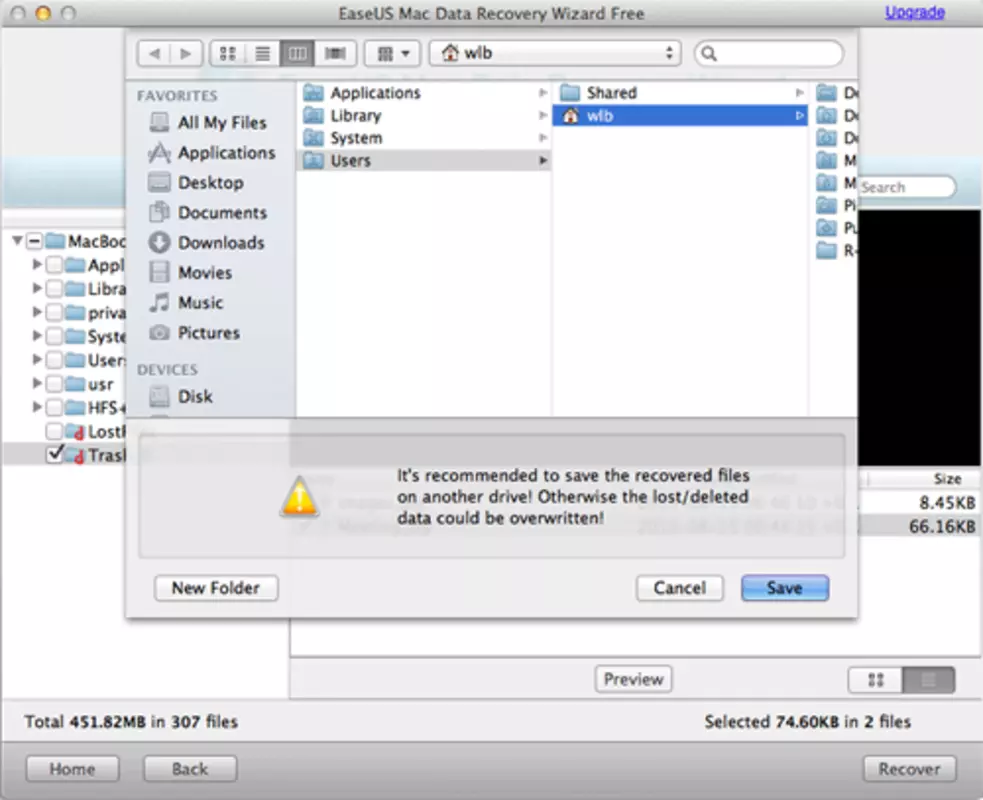
Task: Click the Back button
Action: pos(190,769)
